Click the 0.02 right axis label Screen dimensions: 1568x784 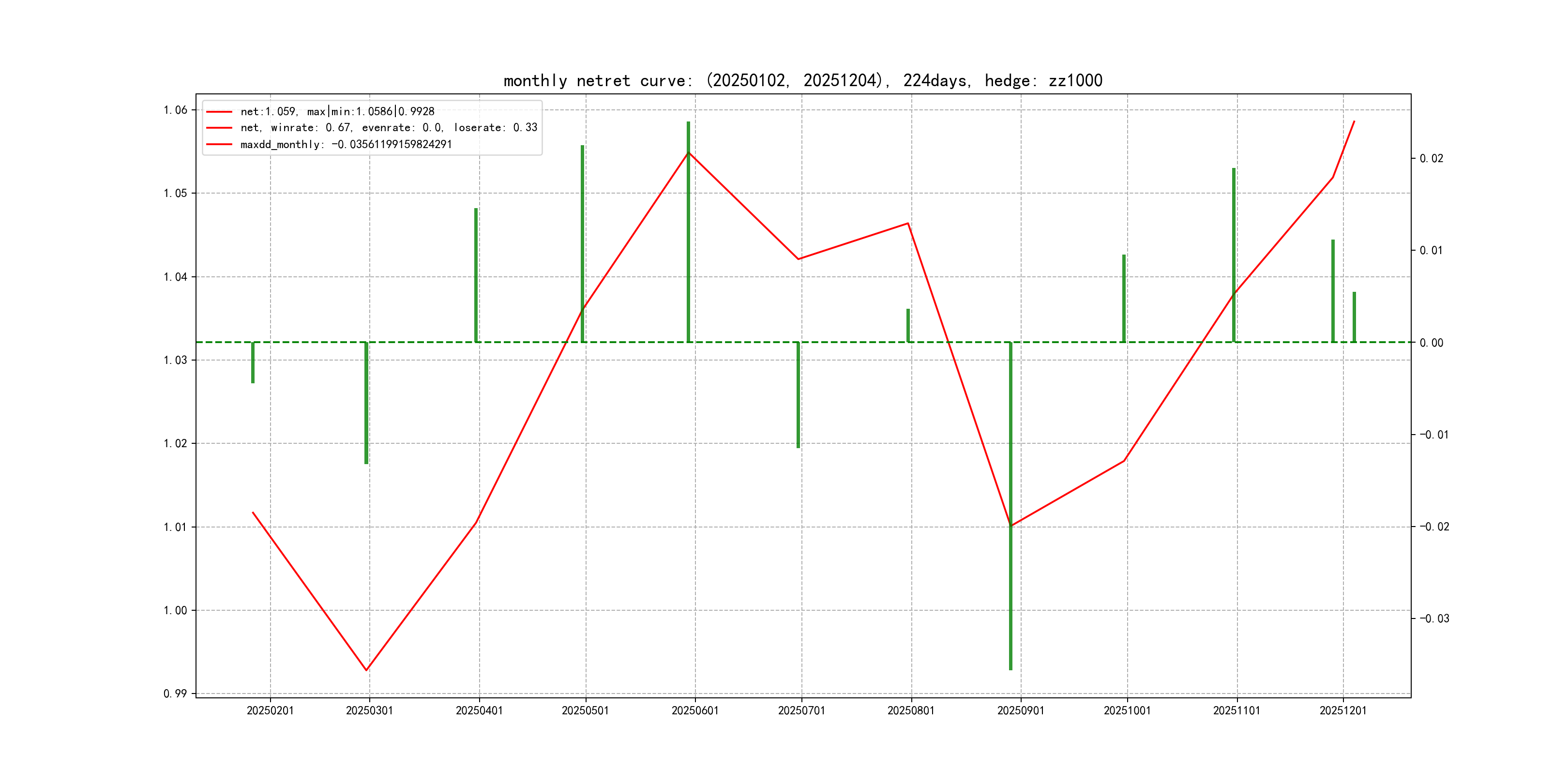(x=1431, y=158)
